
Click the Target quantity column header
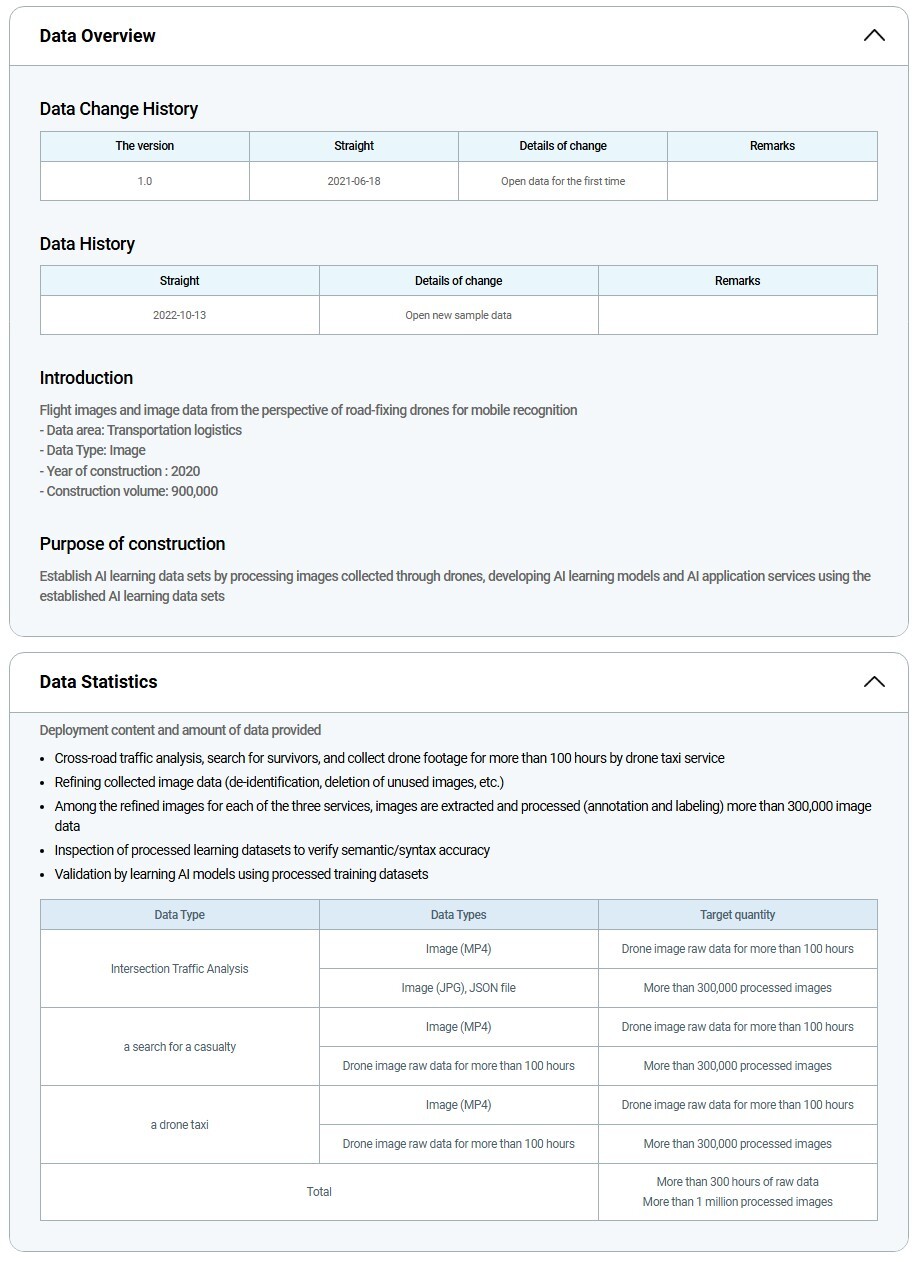click(737, 915)
